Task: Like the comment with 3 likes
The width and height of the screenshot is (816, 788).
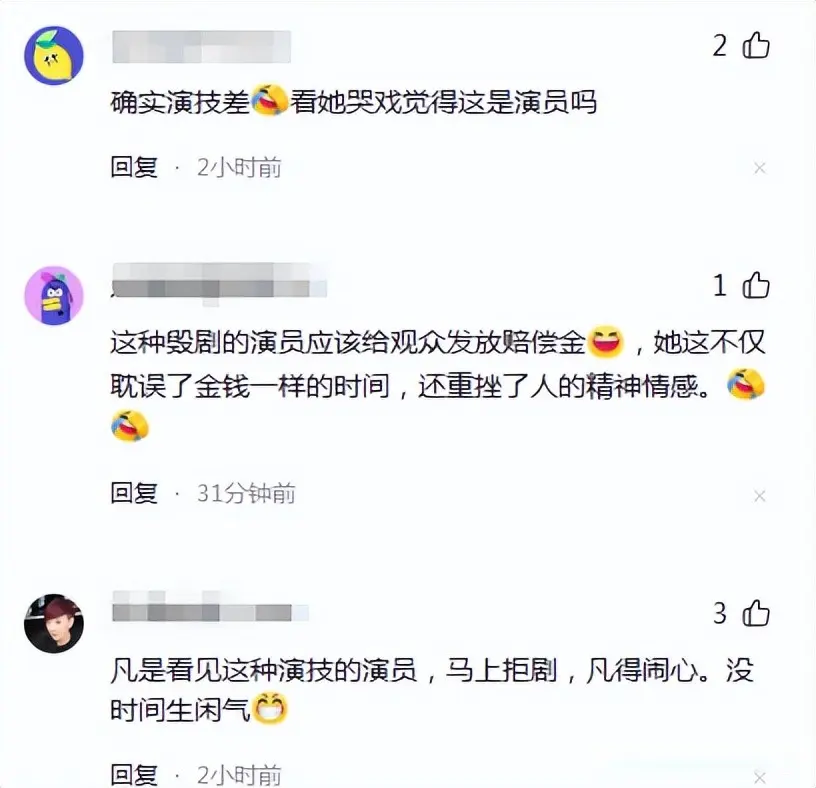Action: pos(756,613)
